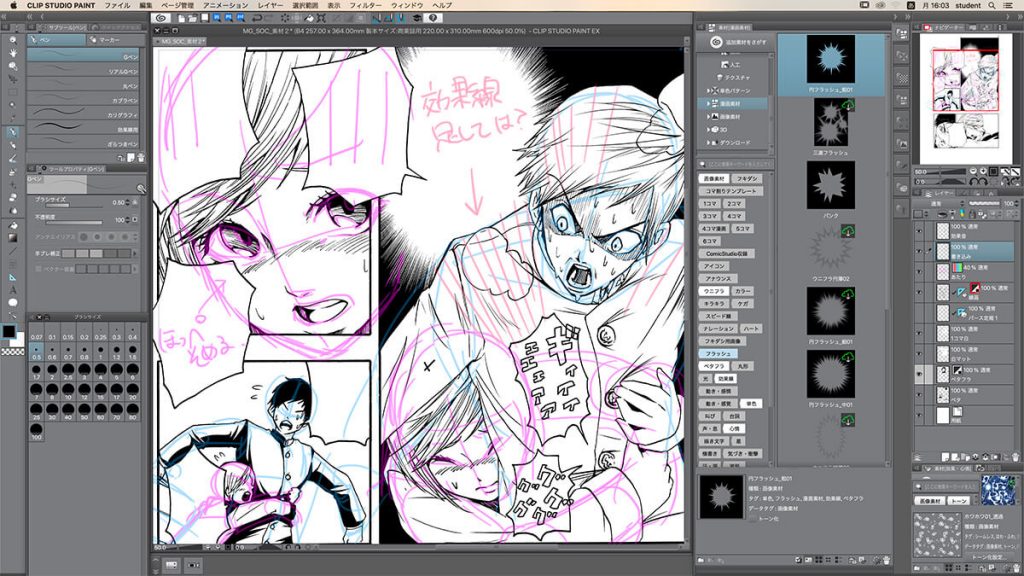Select the Balloon tool
The height and width of the screenshot is (576, 1024).
coord(13,303)
